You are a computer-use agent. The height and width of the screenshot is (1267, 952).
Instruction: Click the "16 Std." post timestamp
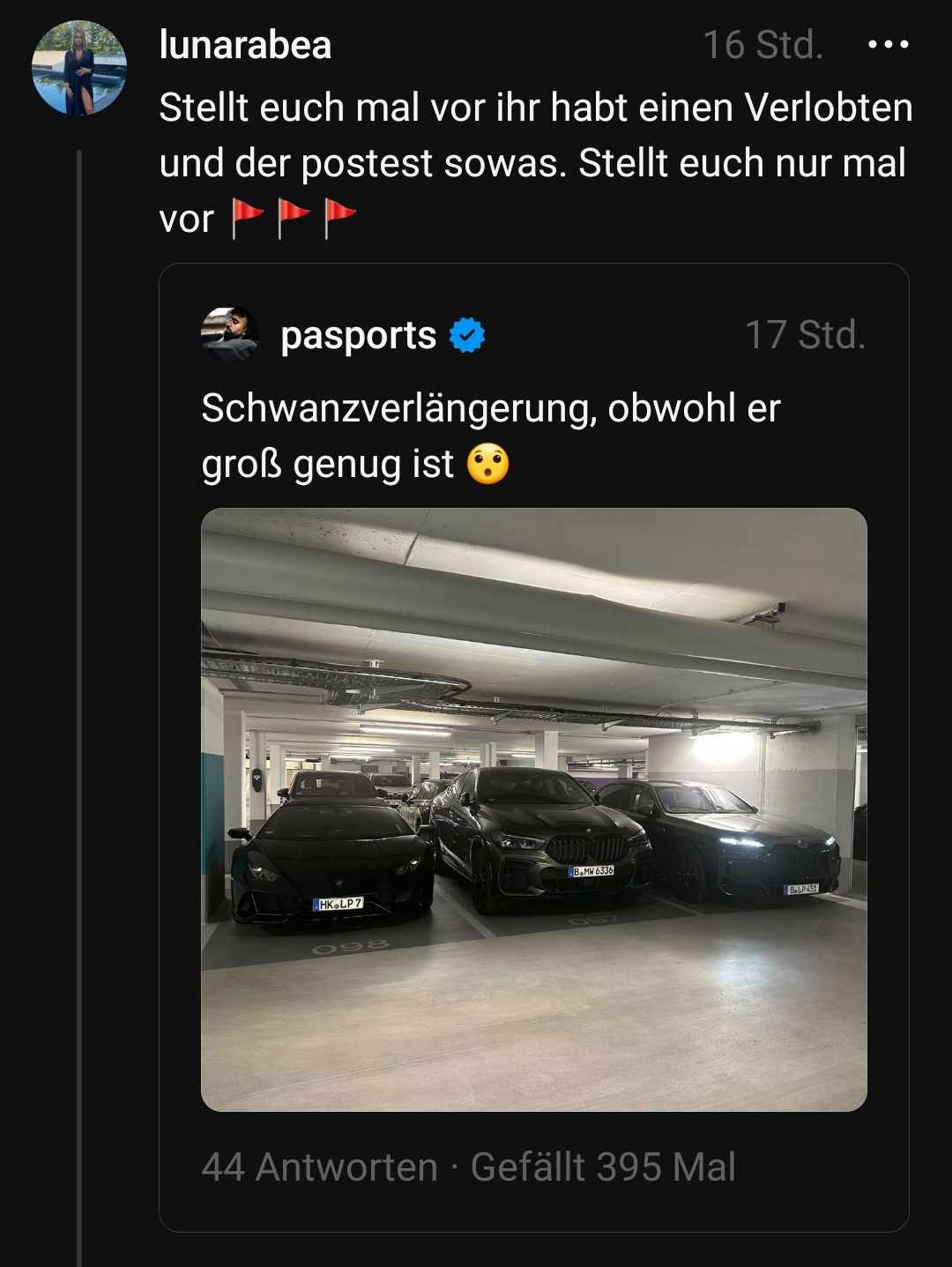click(x=762, y=45)
